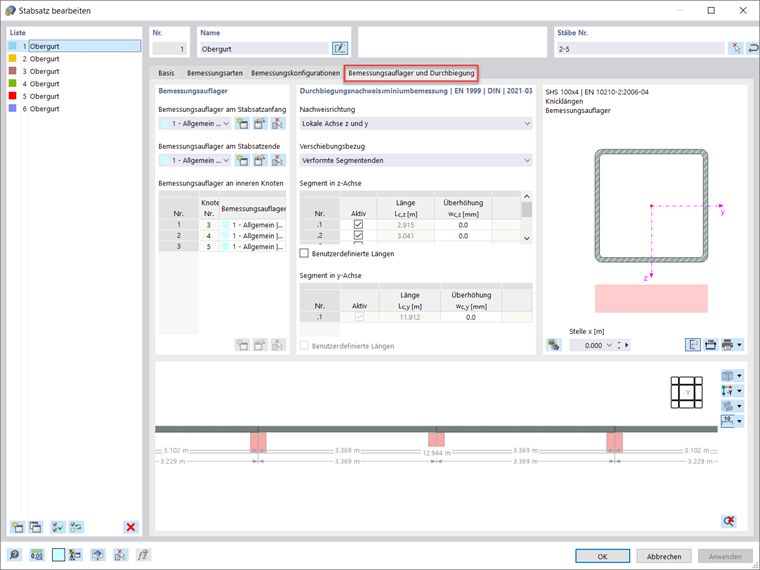Toggle axes display icon under section preview
This screenshot has width=760, height=570.
(x=693, y=345)
